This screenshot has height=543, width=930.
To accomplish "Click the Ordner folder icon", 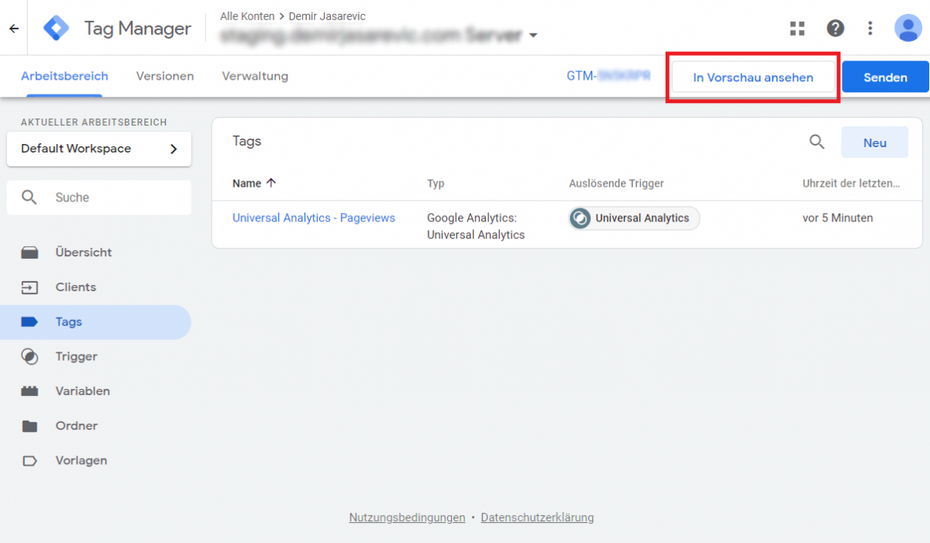I will coord(30,426).
